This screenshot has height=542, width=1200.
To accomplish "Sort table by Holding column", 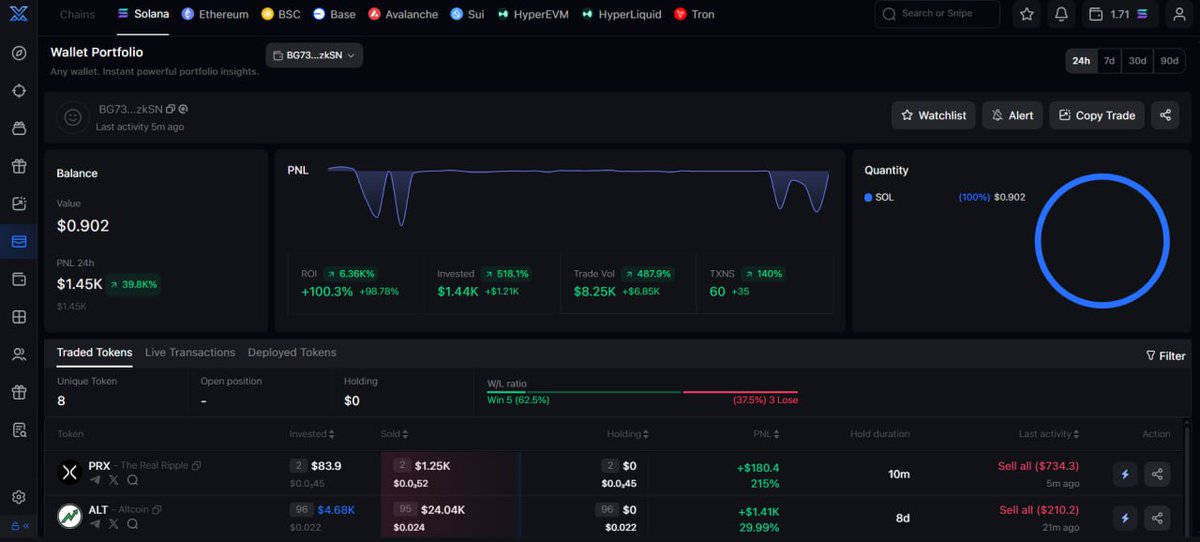I will [628, 434].
